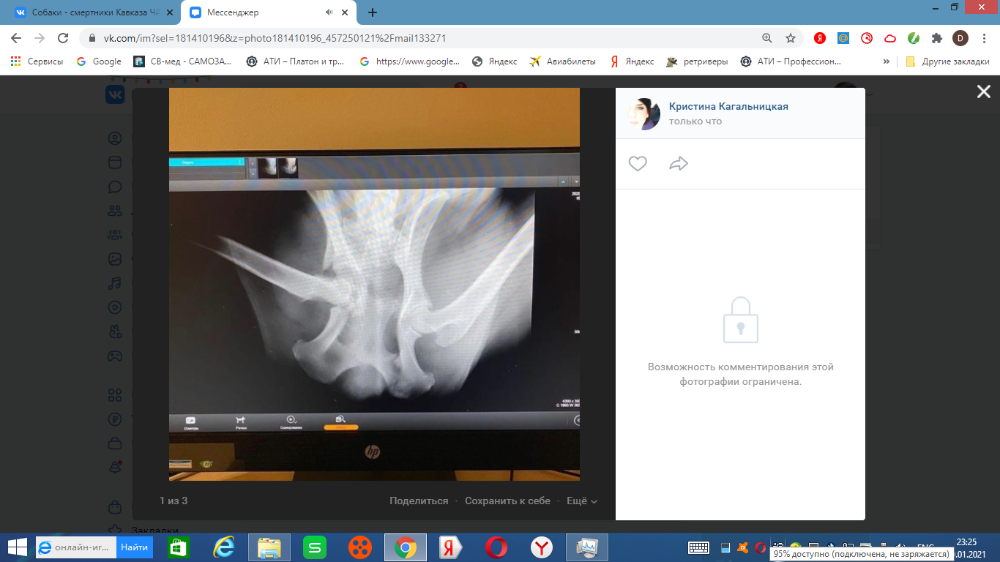
Task: Reload the page
Action: [62, 38]
